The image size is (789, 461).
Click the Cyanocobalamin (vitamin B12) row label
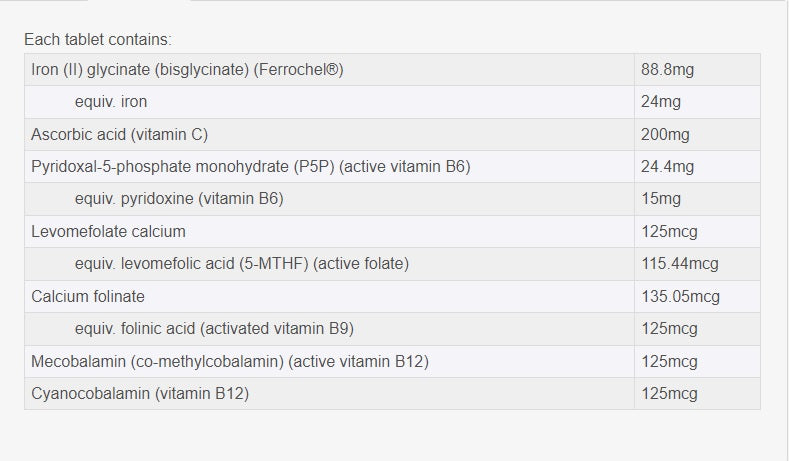[x=140, y=393]
